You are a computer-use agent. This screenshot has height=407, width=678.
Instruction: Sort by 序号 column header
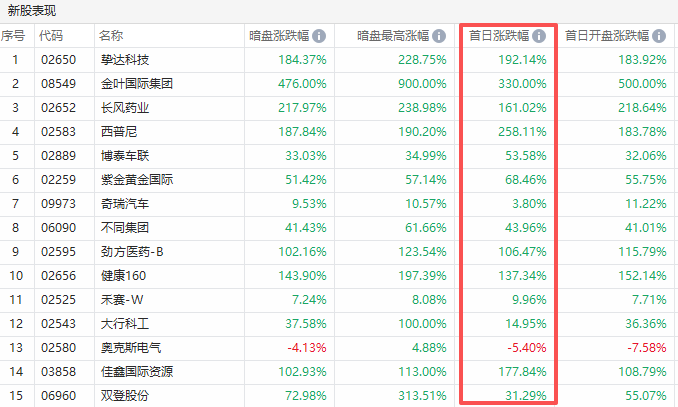coord(13,36)
